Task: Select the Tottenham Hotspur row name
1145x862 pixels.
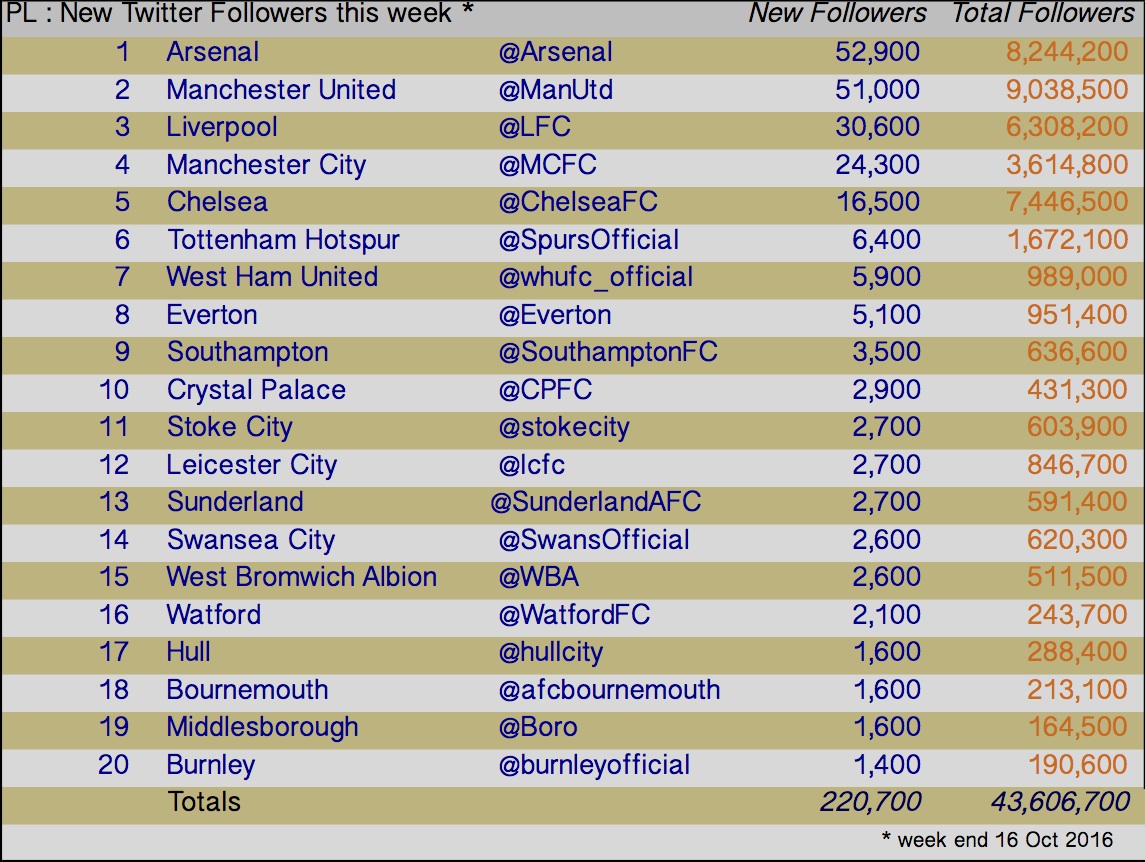Action: [x=283, y=240]
